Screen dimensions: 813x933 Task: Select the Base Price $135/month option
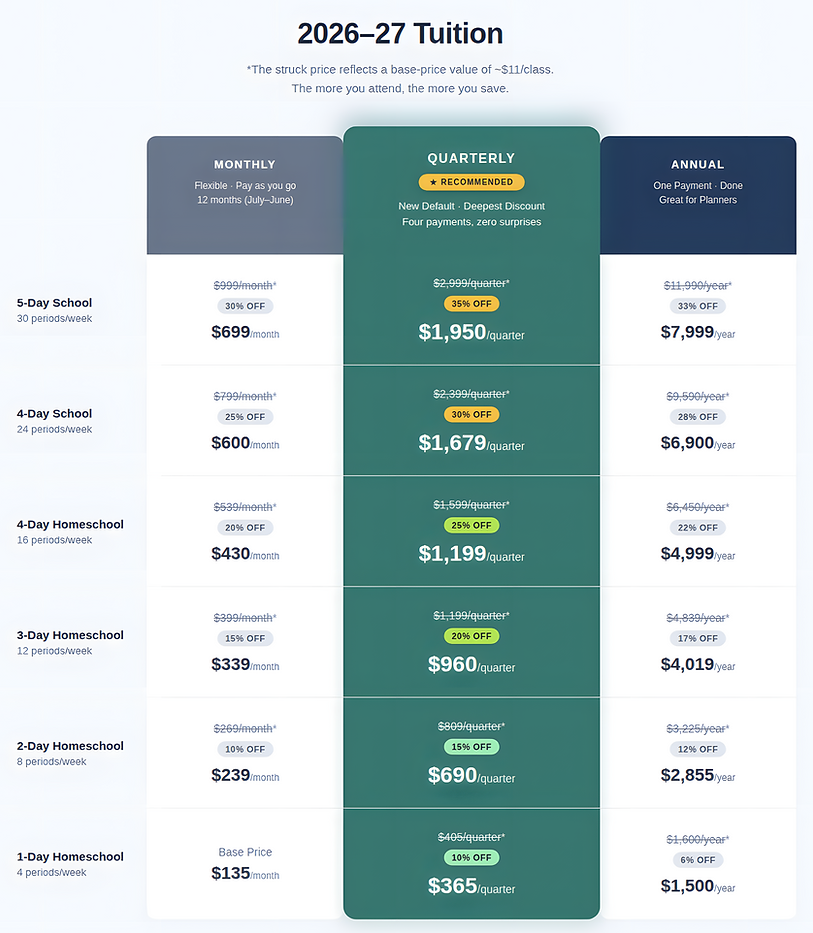click(245, 864)
